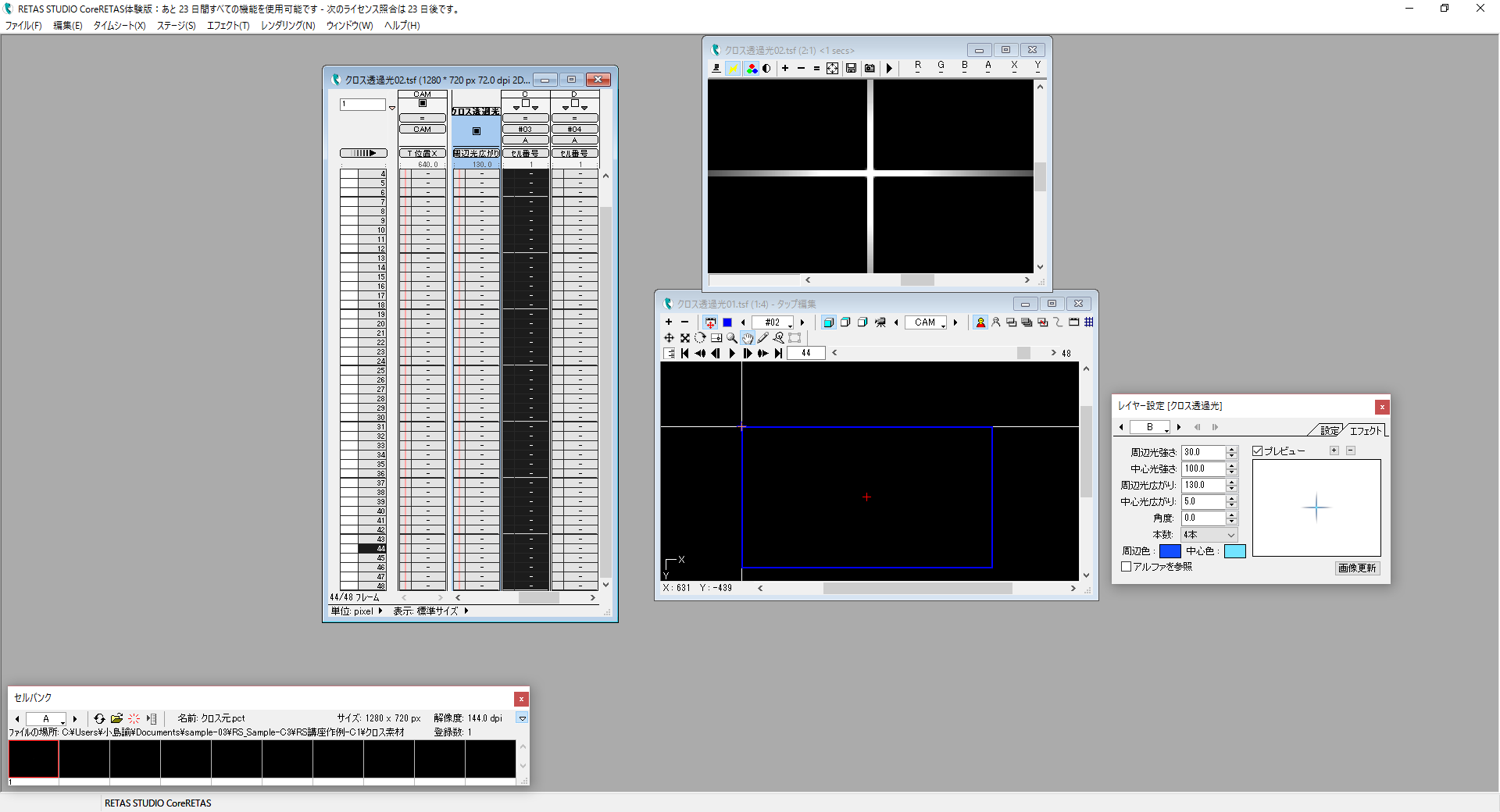The height and width of the screenshot is (812, 1500).
Task: Click the 周辺光強さ value field
Action: [x=1203, y=452]
